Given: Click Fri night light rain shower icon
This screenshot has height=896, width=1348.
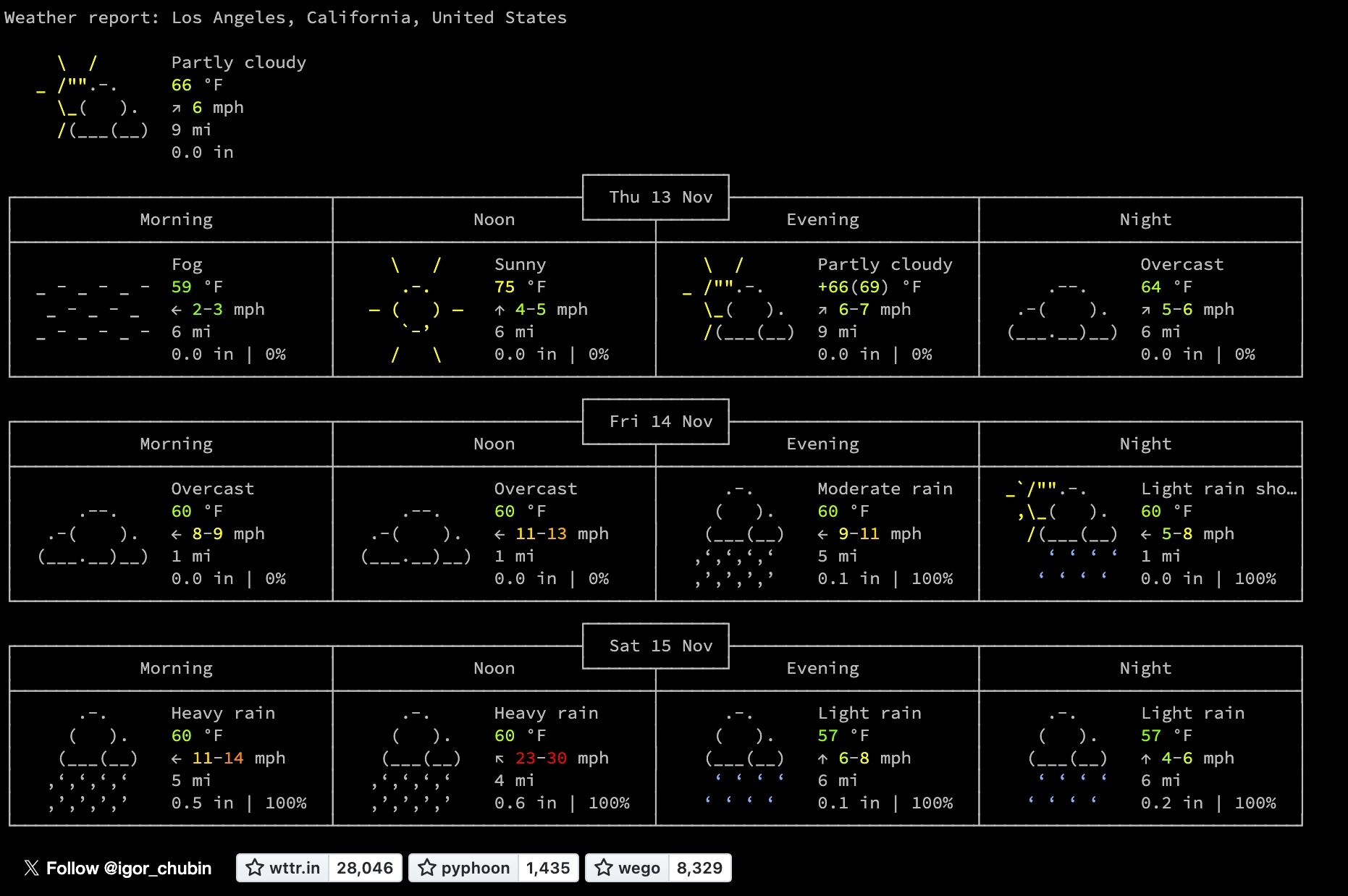Looking at the screenshot, I should click(1062, 531).
